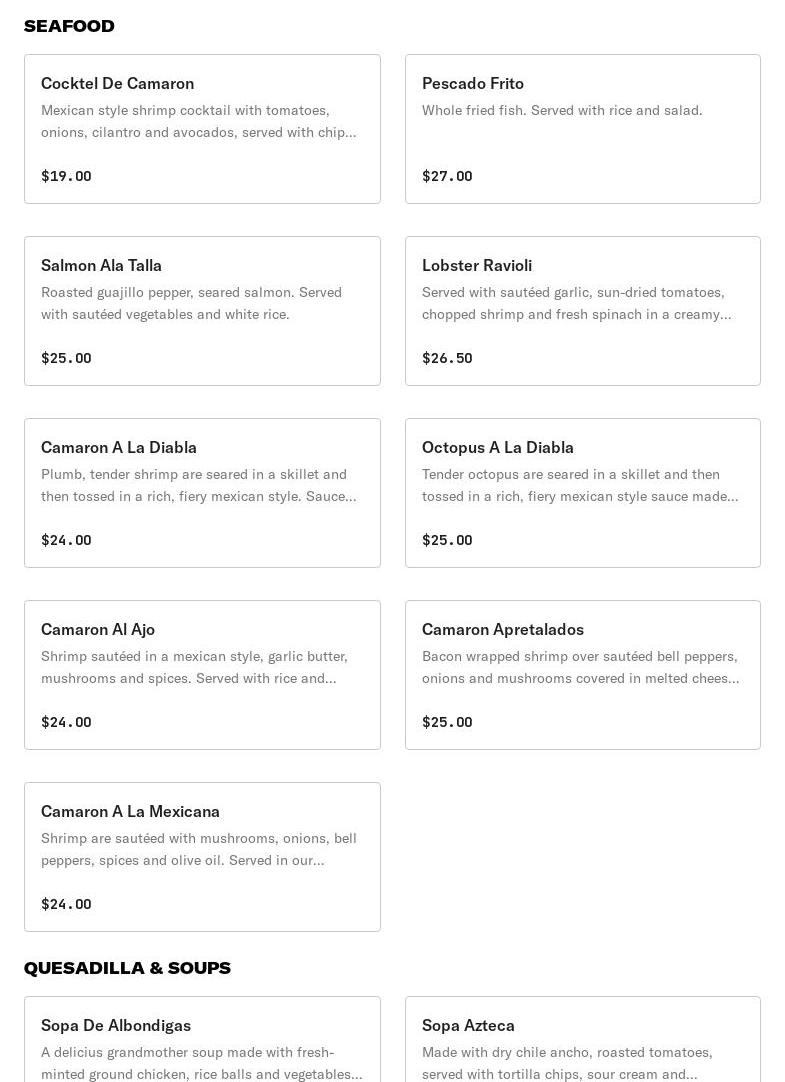Click the "Bacon wrapped shrimp" description text
The width and height of the screenshot is (785, 1082).
click(x=580, y=667)
